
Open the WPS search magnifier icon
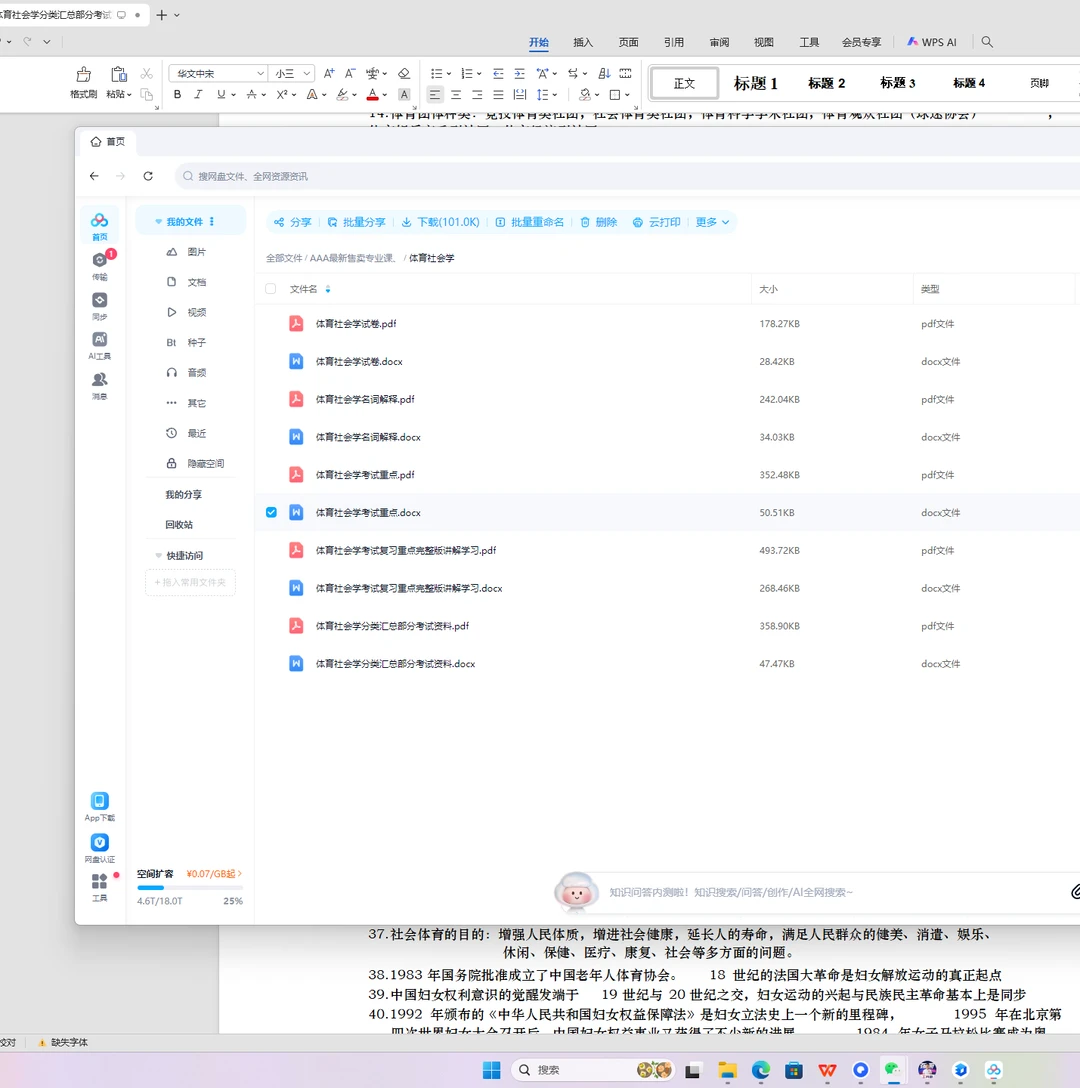(x=987, y=42)
